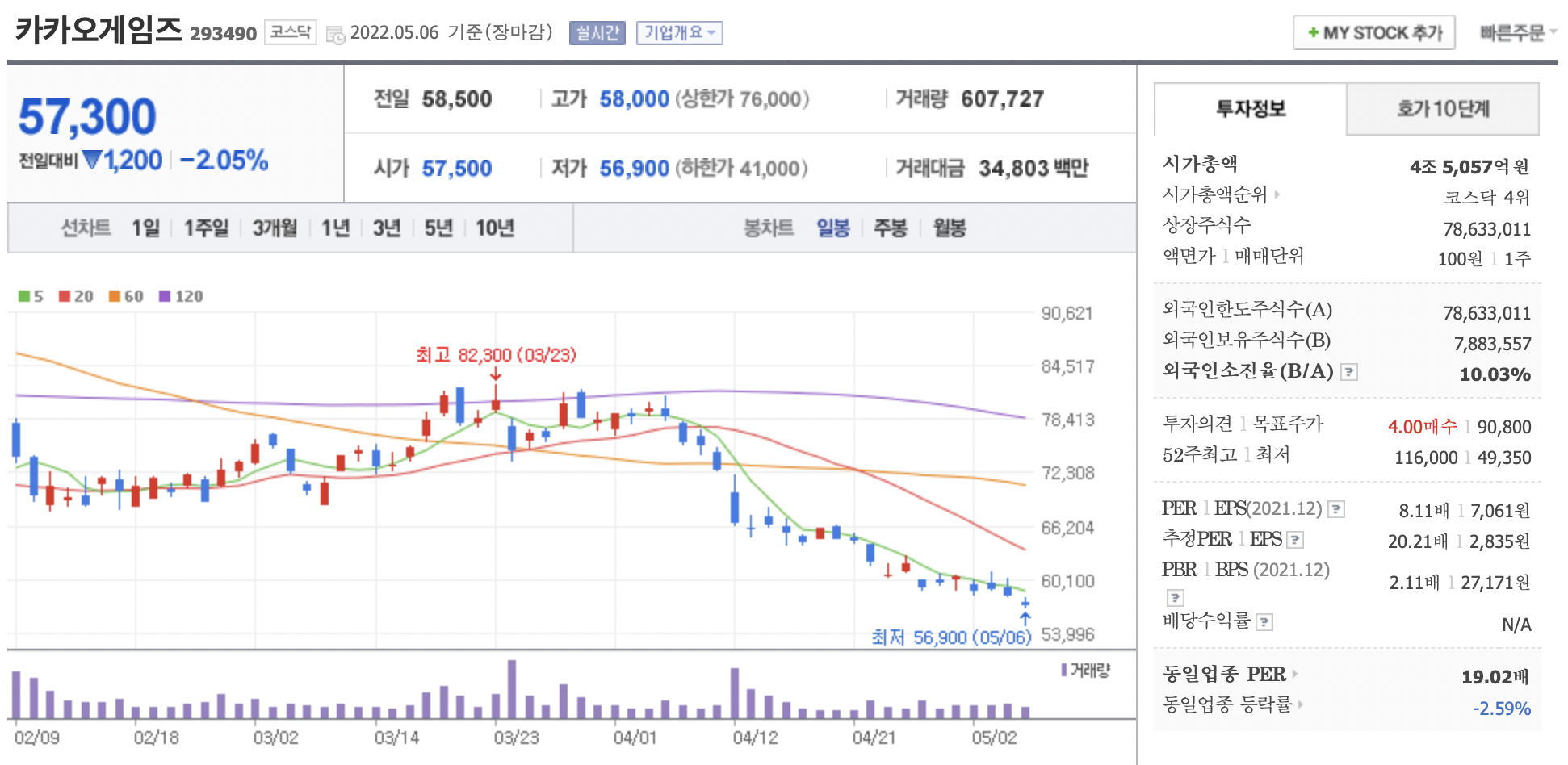Click the 4.00매수 opinion value
Viewport: 1568px width, 765px height.
1423,427
